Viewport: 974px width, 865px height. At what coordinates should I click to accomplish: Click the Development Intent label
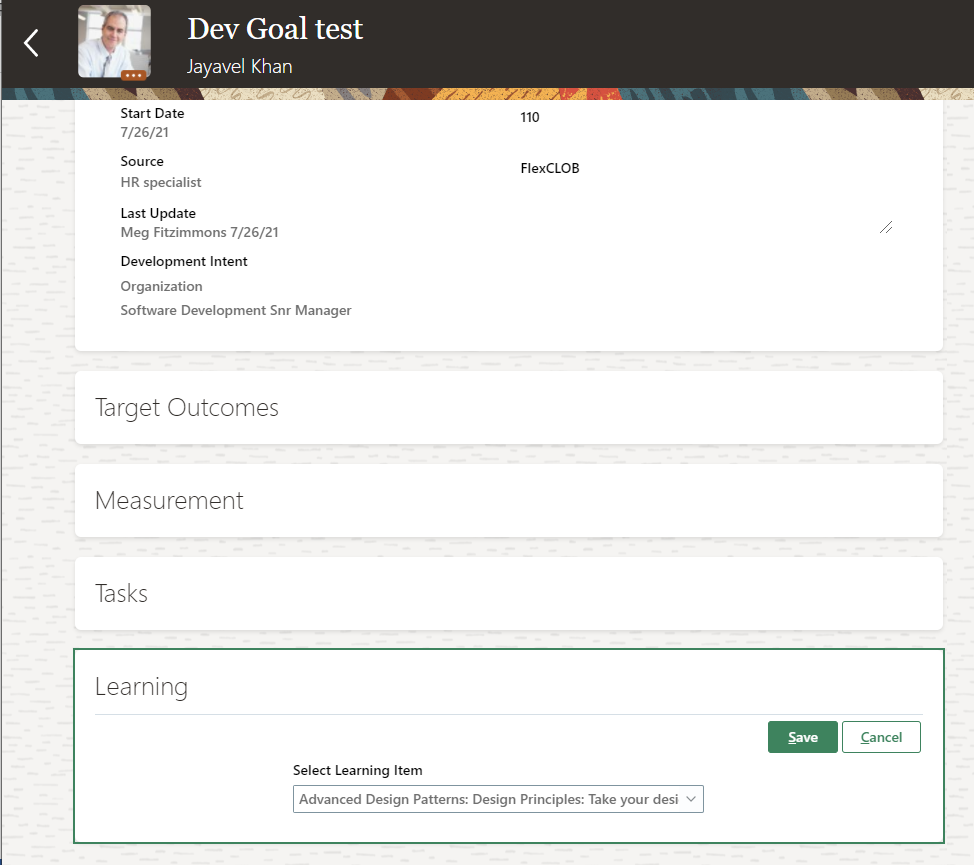[x=184, y=261]
